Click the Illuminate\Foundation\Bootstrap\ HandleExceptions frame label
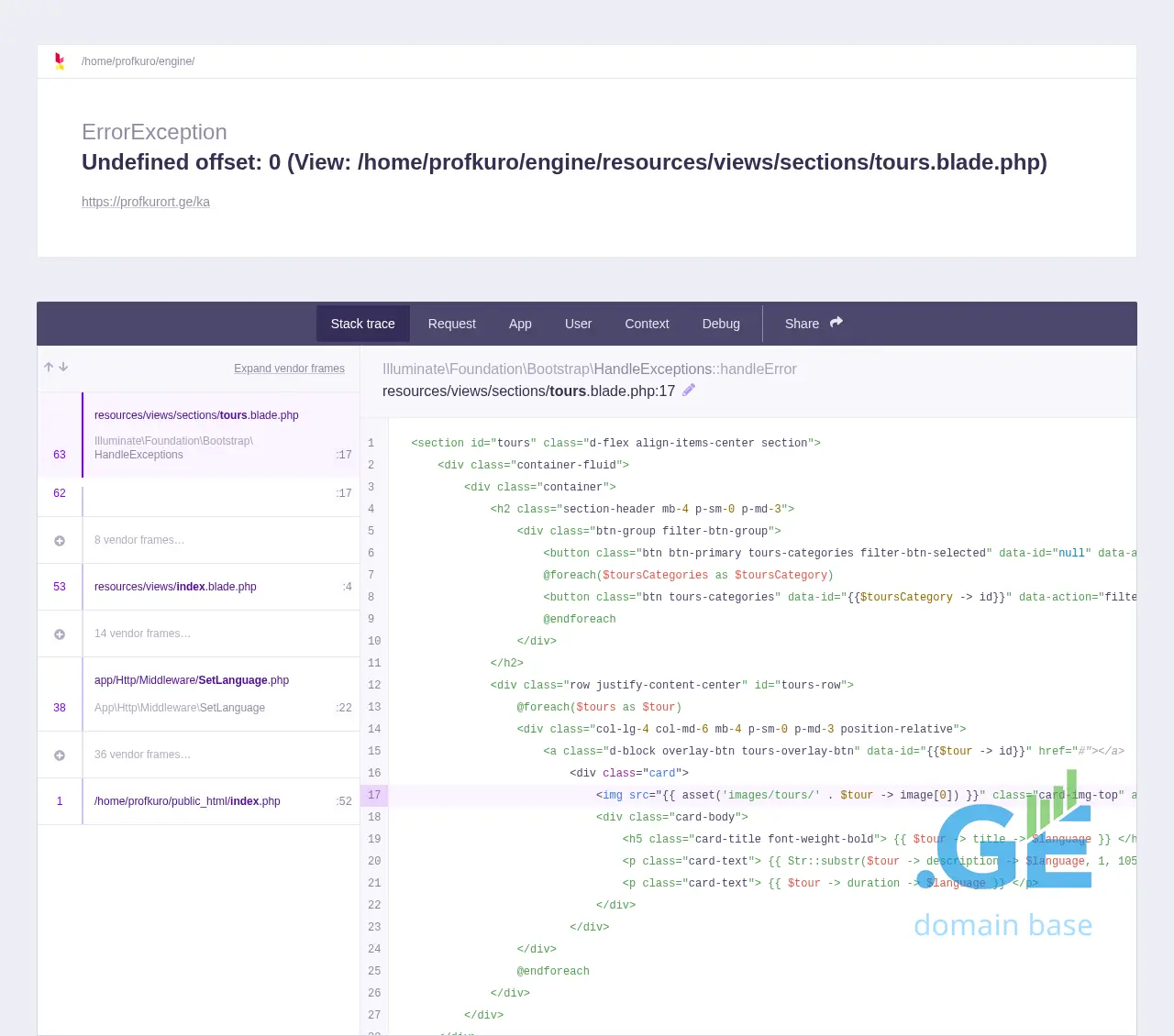Screen dimensions: 1174x1036 pos(174,447)
